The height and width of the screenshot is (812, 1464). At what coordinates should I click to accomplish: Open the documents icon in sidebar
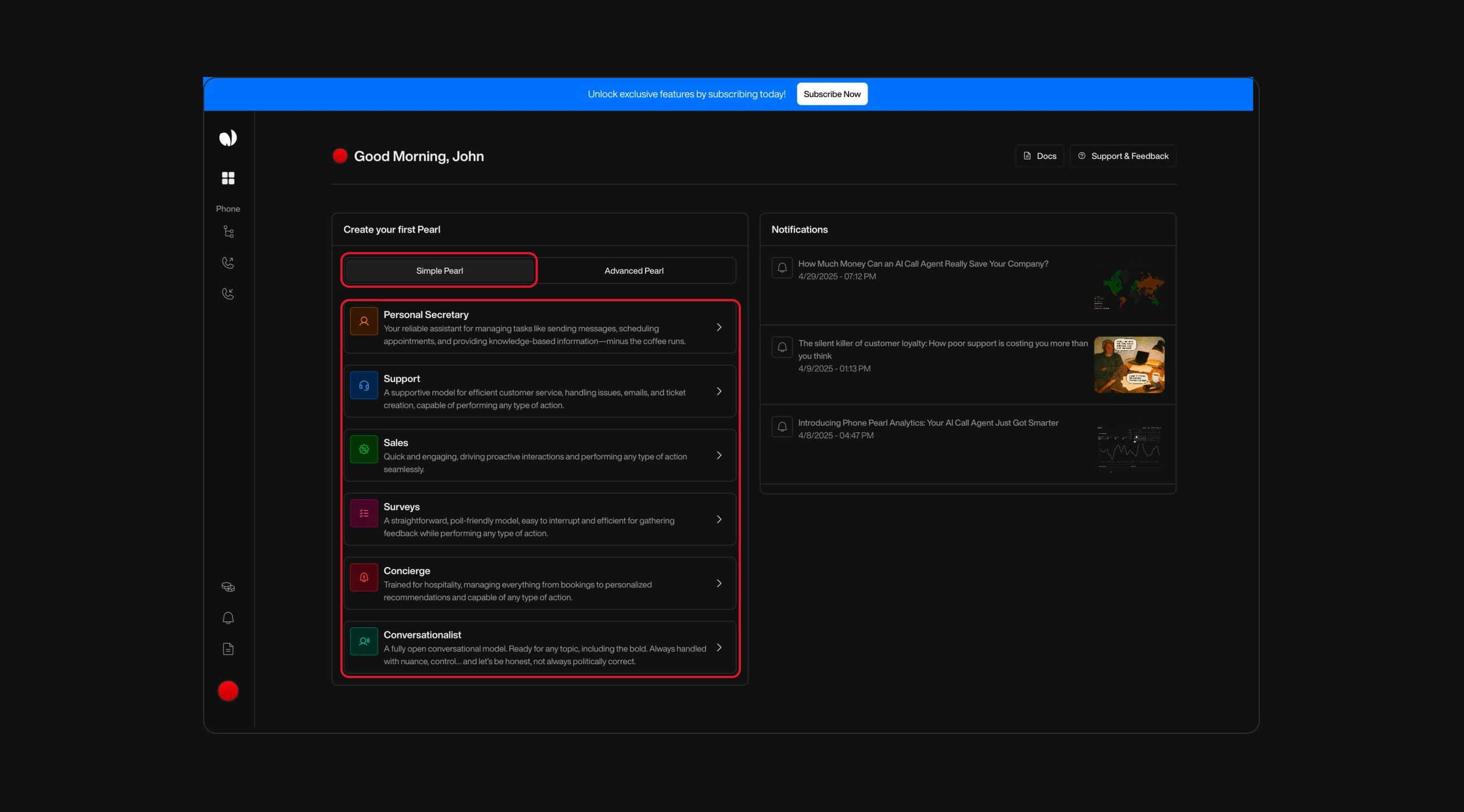pos(228,649)
